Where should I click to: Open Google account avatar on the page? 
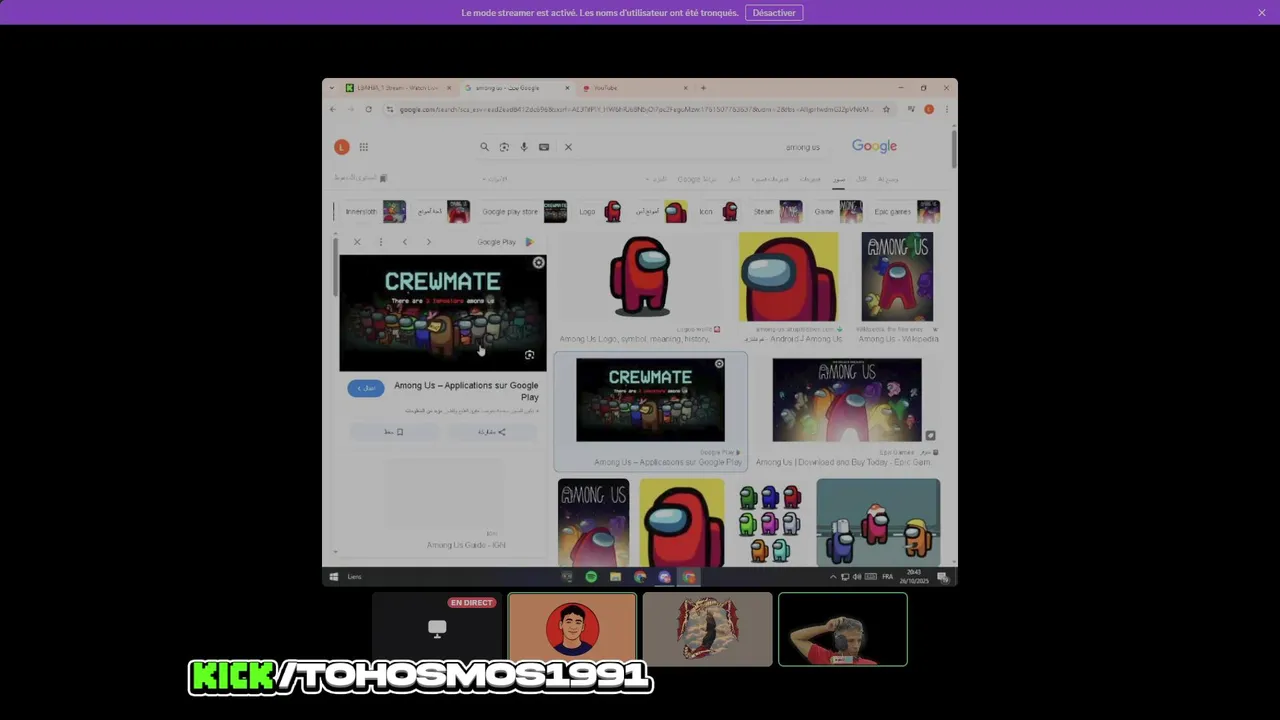(342, 147)
